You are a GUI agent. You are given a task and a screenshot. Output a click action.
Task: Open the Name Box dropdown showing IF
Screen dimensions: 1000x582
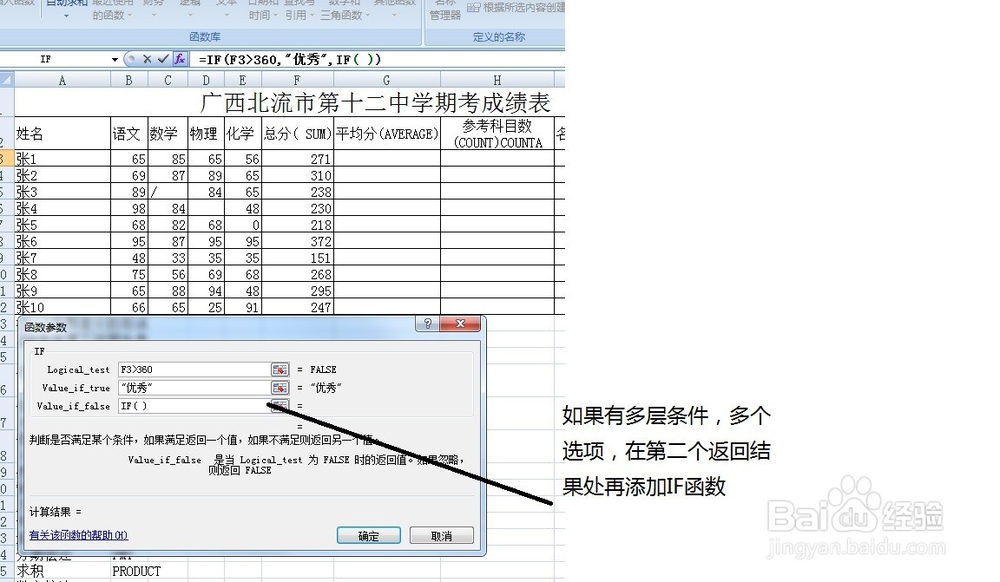[115, 59]
